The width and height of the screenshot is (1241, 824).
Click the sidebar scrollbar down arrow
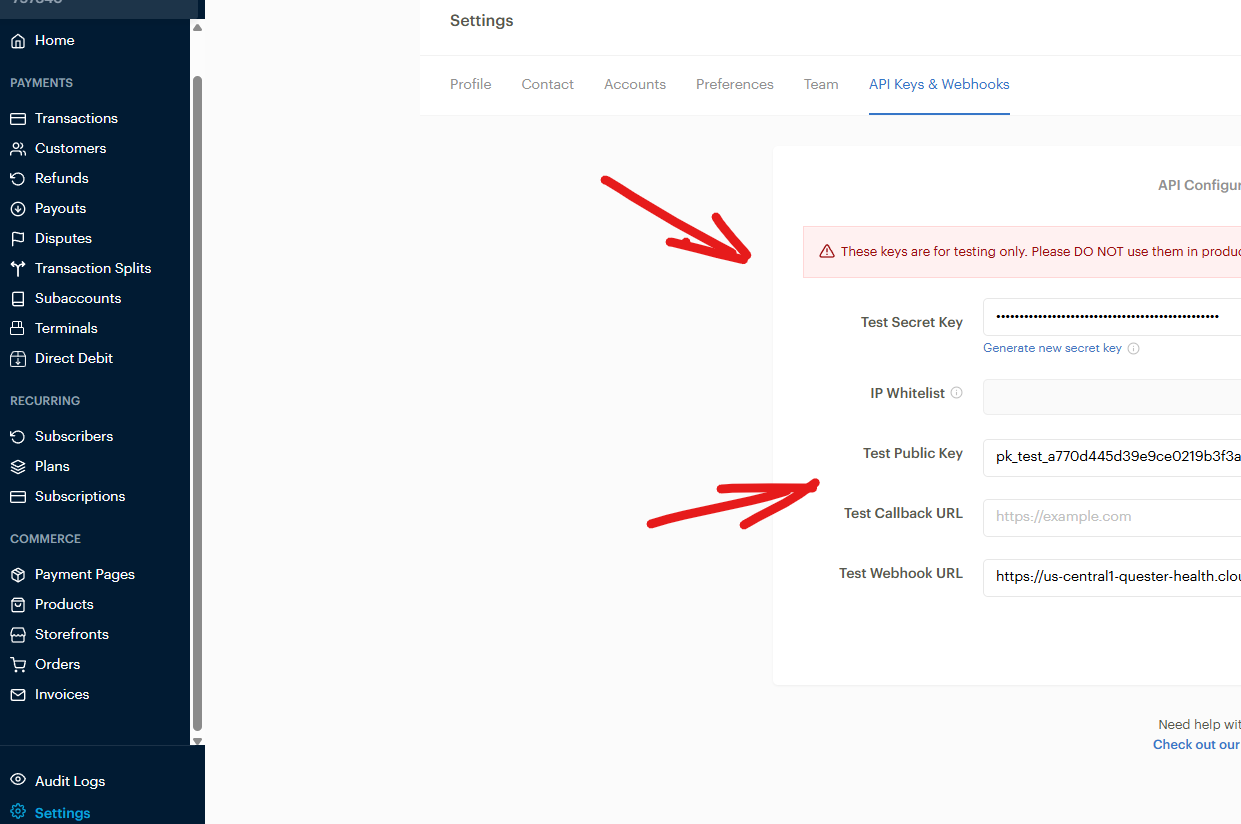(197, 741)
